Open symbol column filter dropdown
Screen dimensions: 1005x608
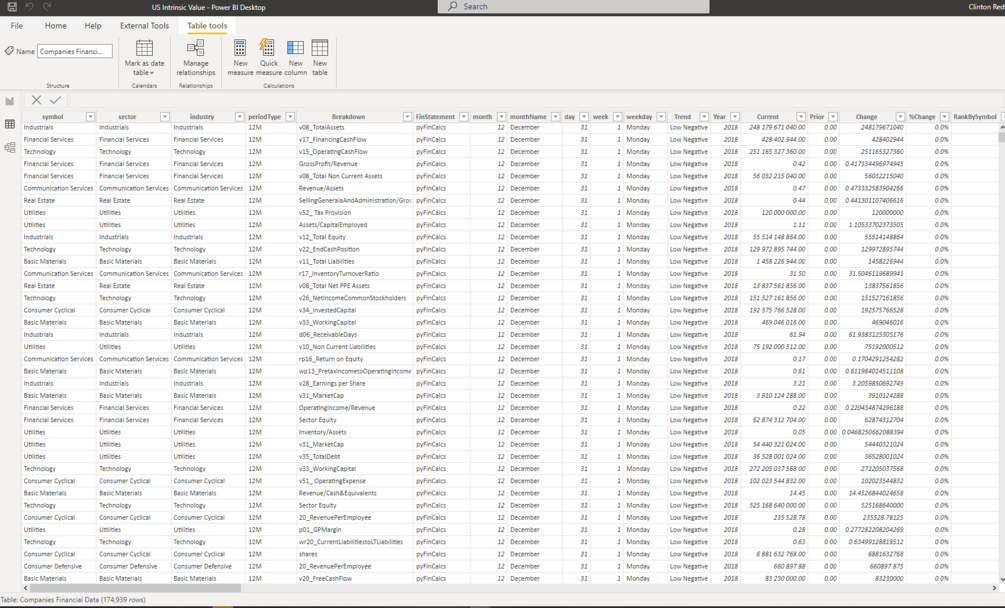coord(90,117)
